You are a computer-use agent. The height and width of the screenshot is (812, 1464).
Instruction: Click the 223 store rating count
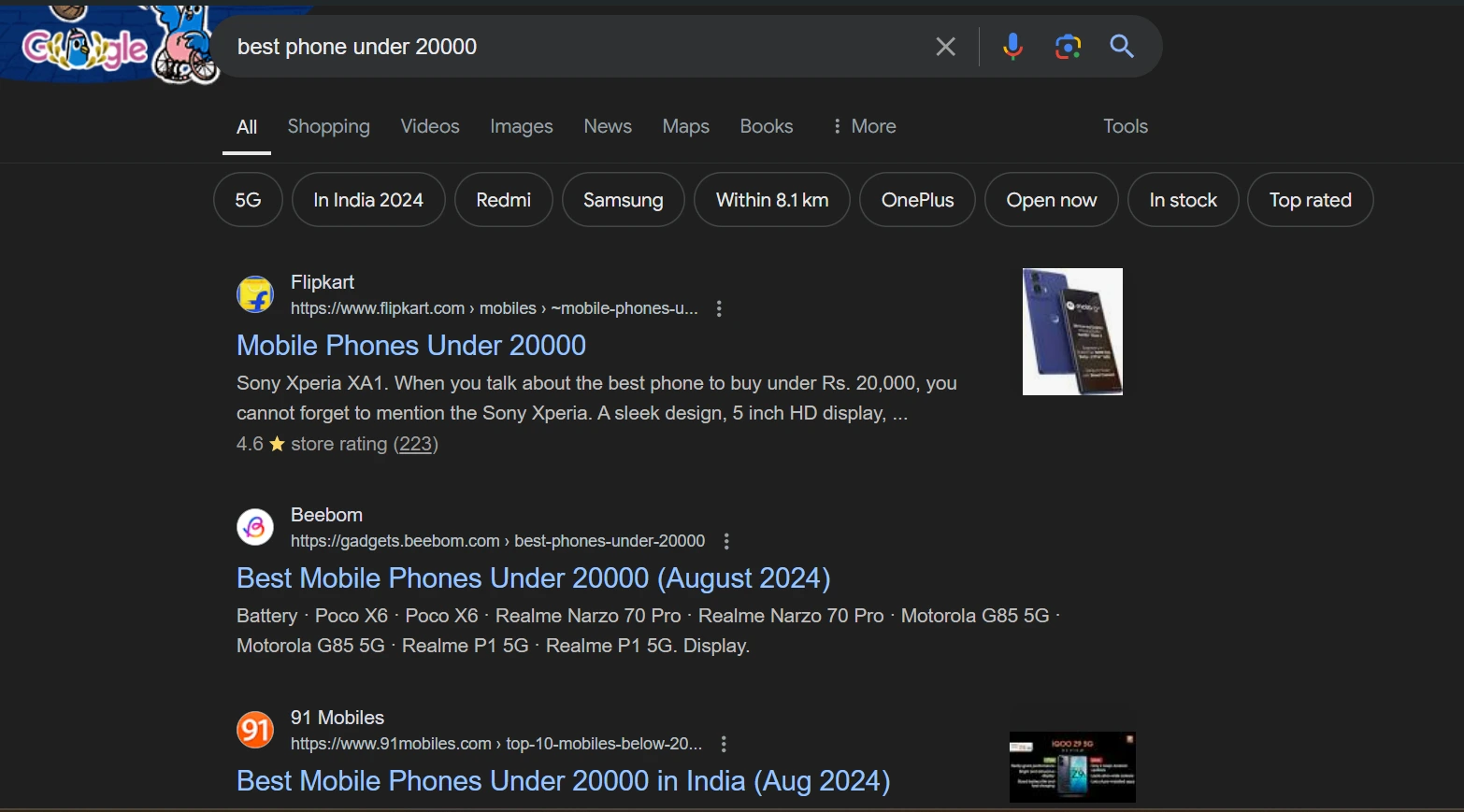(416, 444)
